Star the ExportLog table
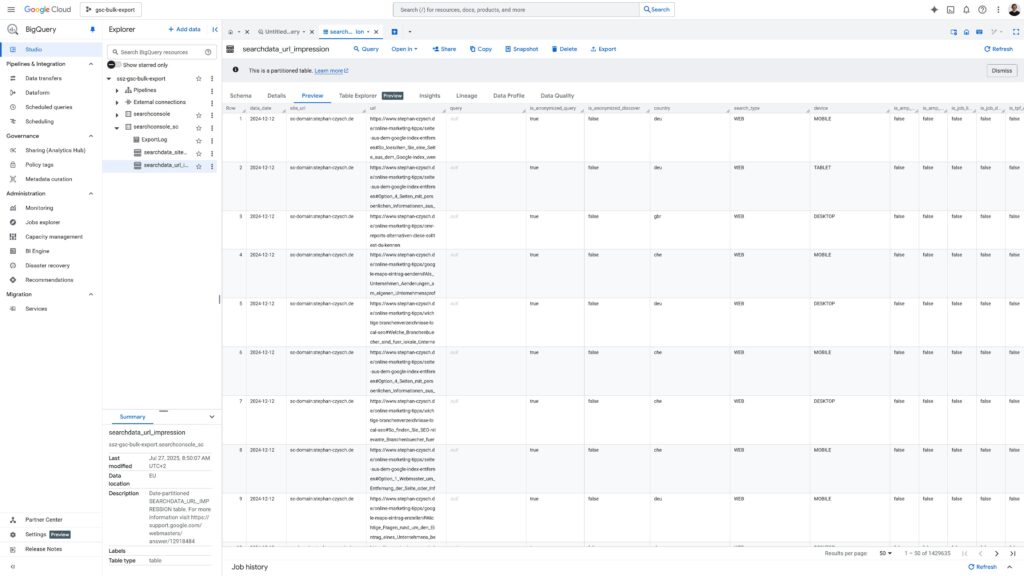Viewport: 1024px width, 576px height. pyautogui.click(x=199, y=140)
